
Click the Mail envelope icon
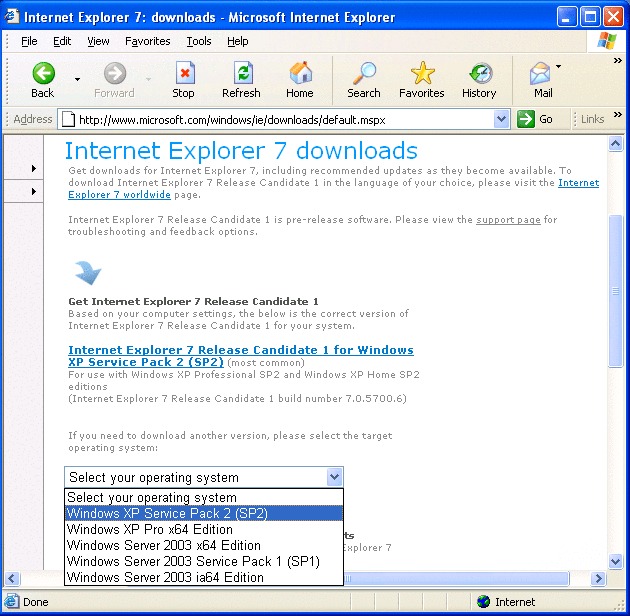[x=540, y=74]
